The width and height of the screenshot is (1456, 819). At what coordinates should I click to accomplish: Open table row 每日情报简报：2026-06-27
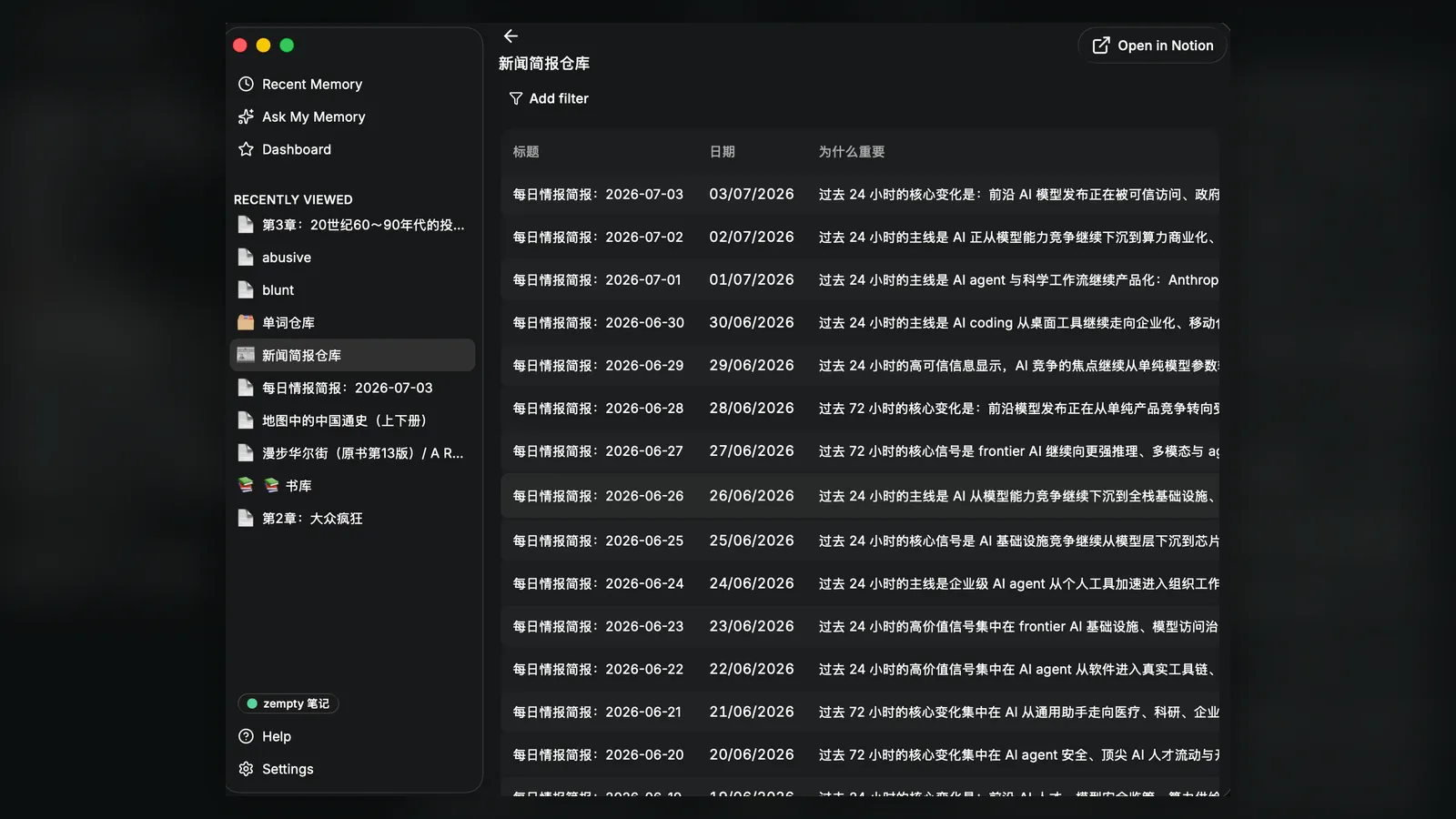tap(860, 451)
